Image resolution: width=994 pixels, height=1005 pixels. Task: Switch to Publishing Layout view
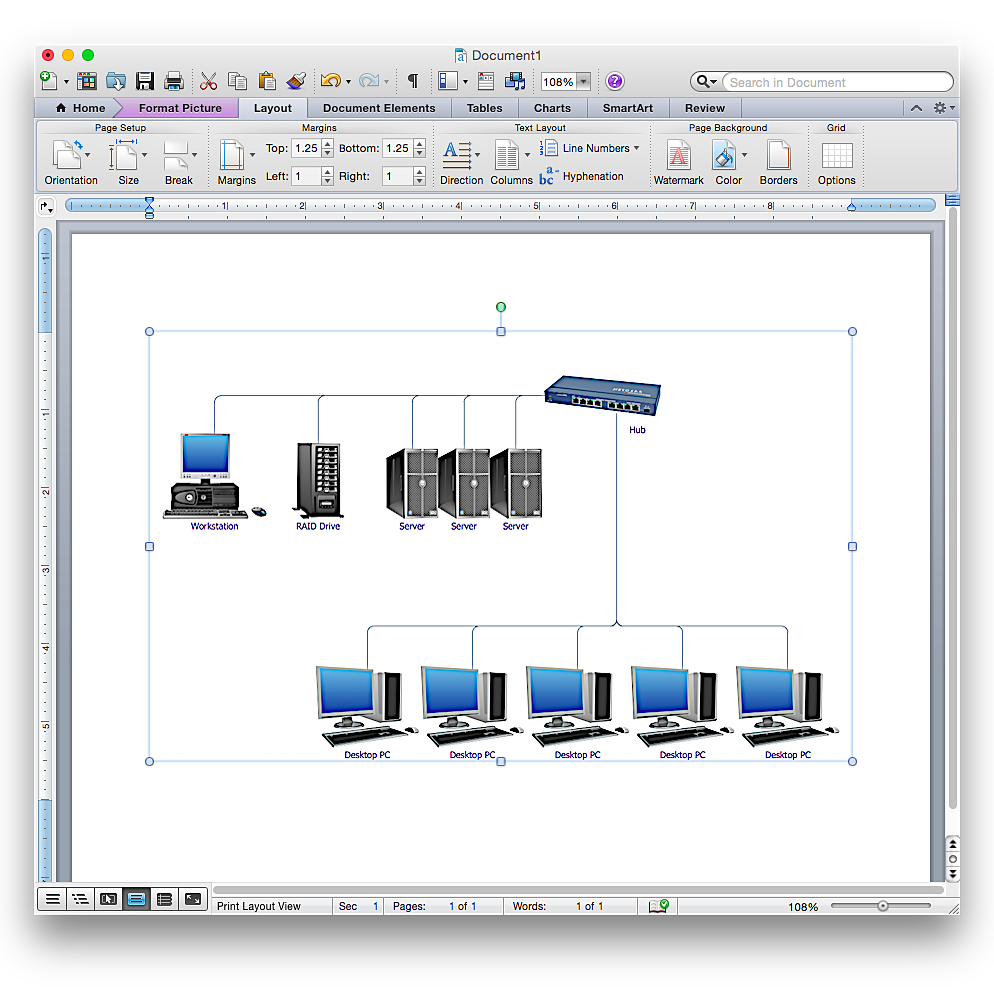click(x=108, y=899)
